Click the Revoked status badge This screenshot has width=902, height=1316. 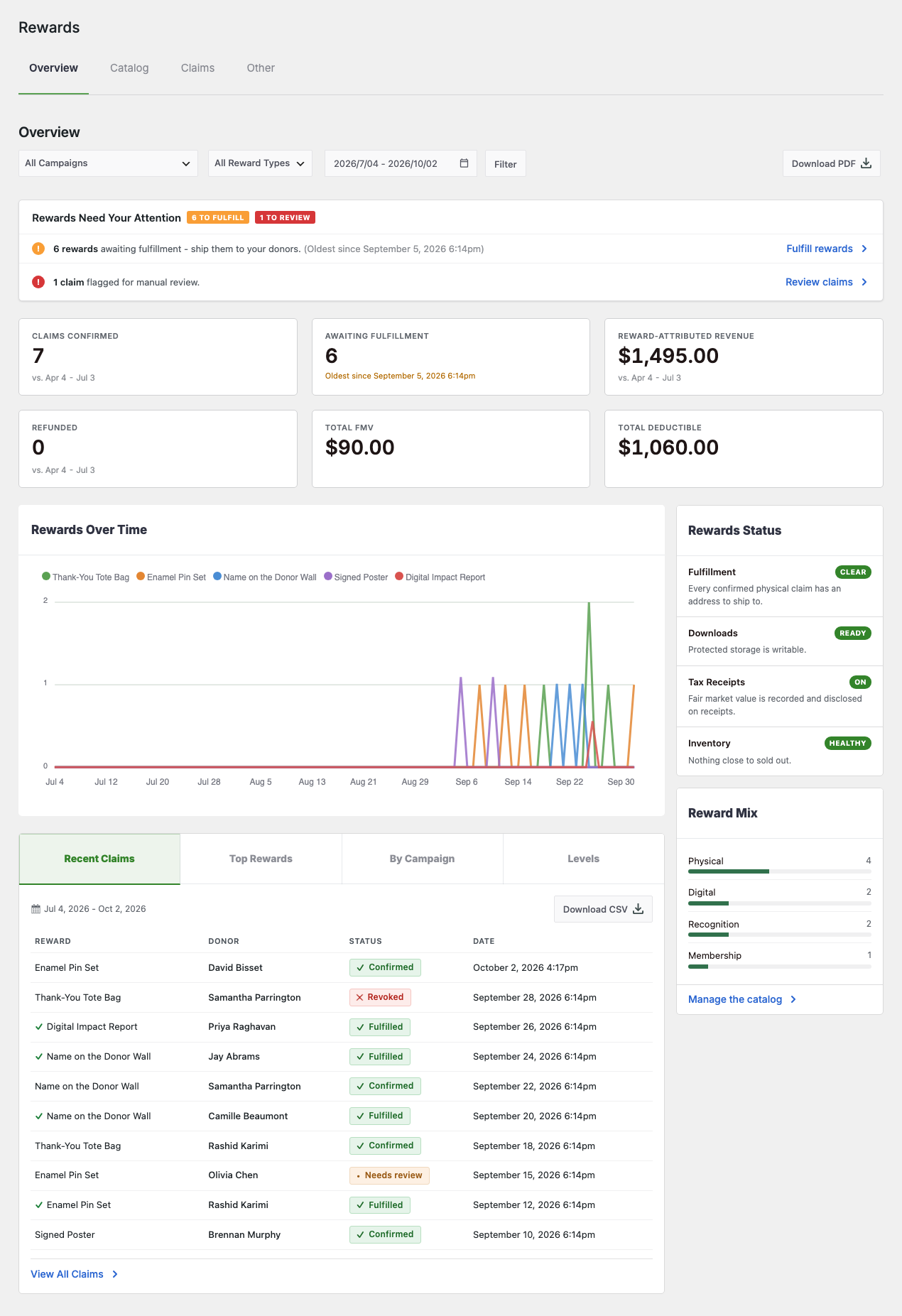tap(380, 997)
